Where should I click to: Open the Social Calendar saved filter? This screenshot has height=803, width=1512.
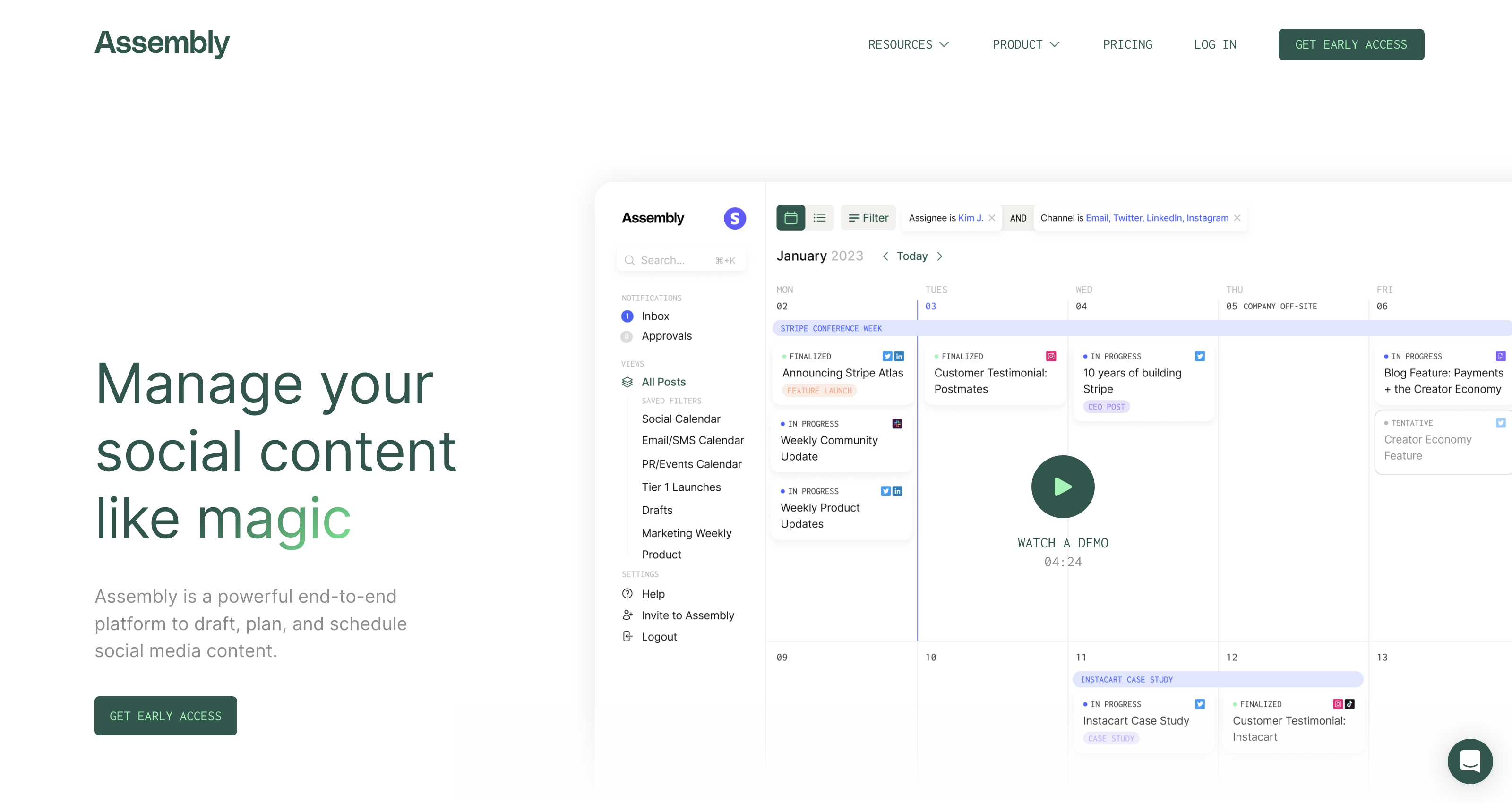tap(681, 419)
